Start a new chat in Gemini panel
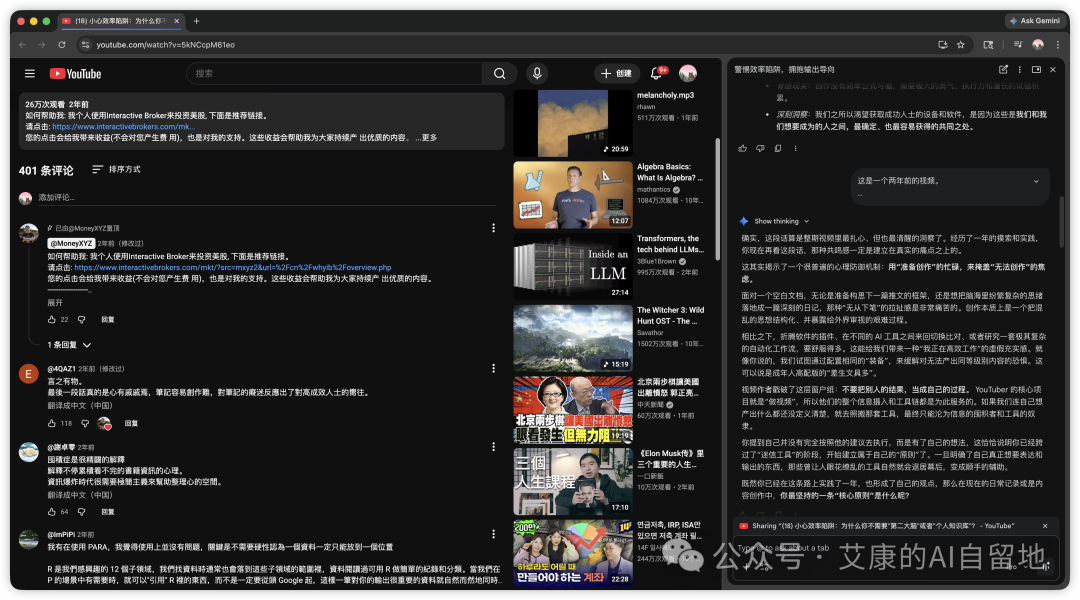The width and height of the screenshot is (1080, 600). pos(1003,69)
